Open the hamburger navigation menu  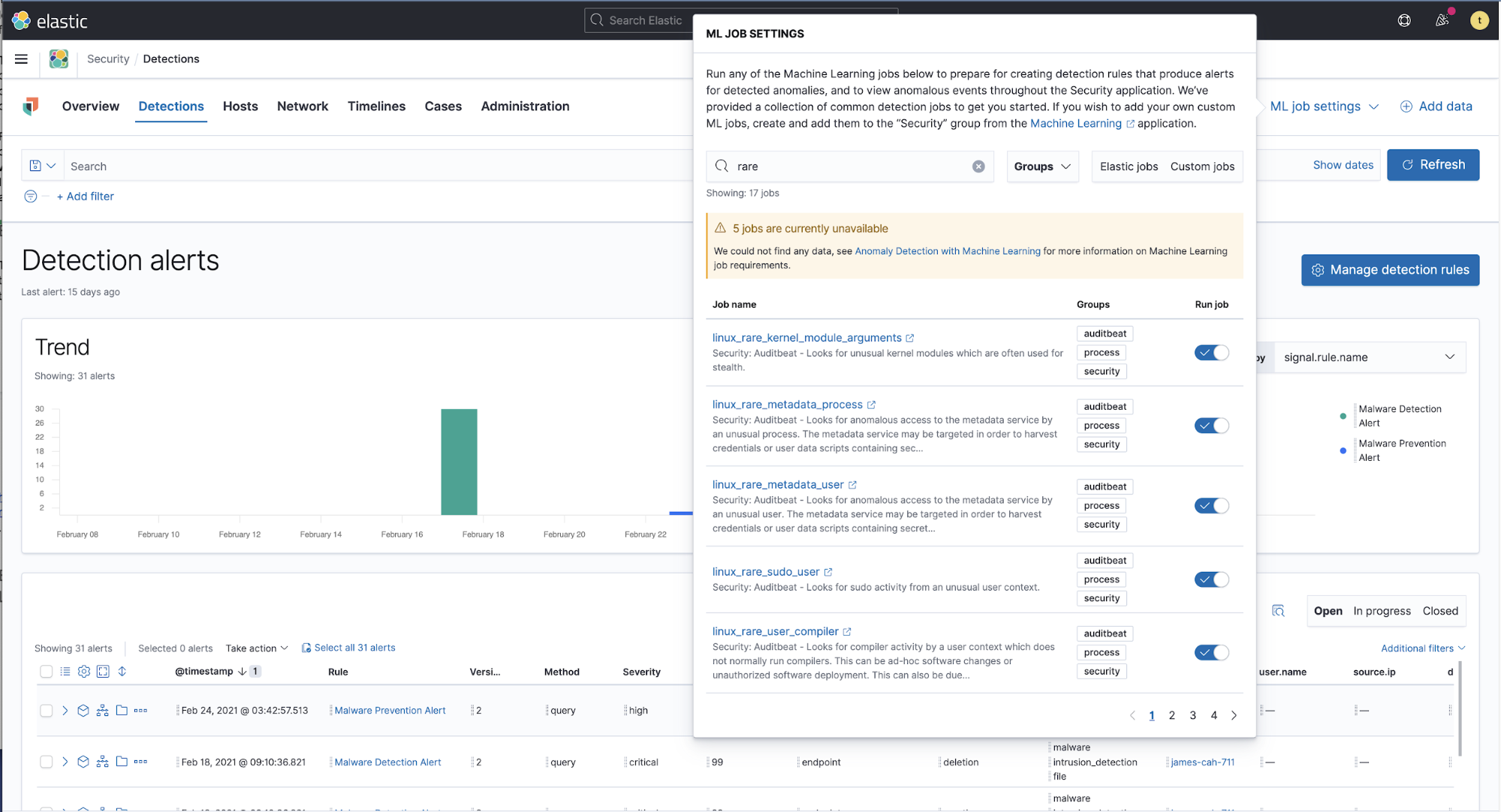pos(21,59)
